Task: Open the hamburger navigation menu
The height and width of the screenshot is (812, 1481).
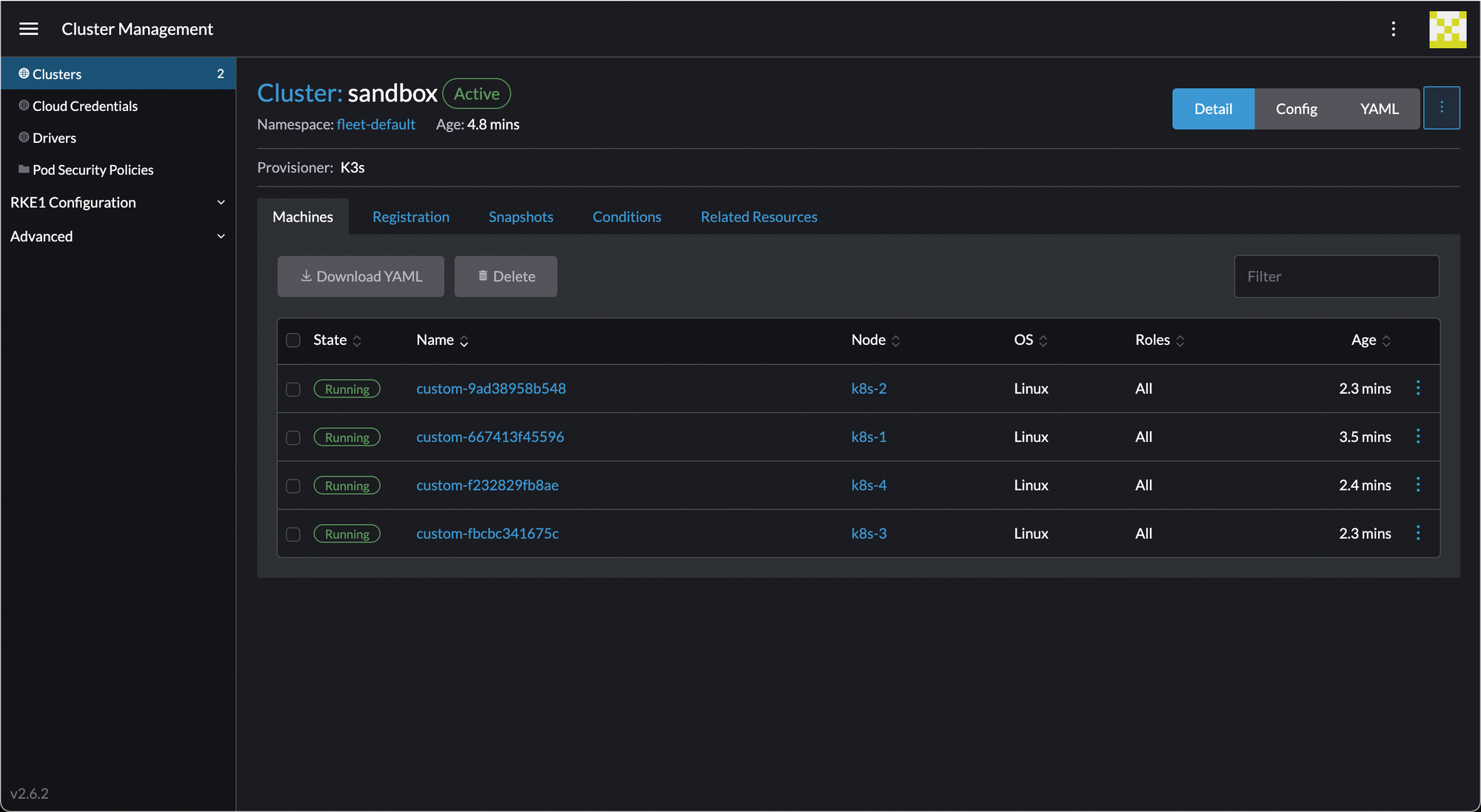Action: click(29, 29)
